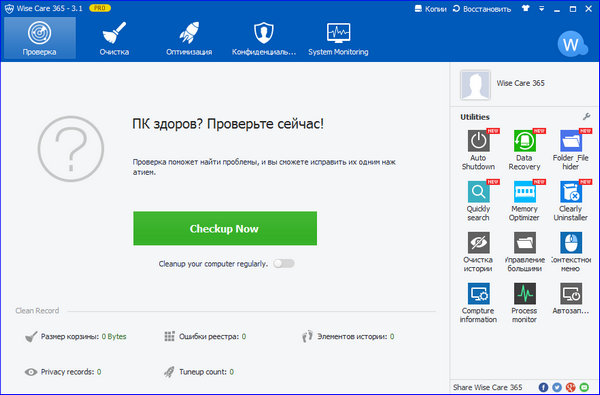Click the PRO badge in title
This screenshot has width=600, height=395.
click(x=100, y=8)
